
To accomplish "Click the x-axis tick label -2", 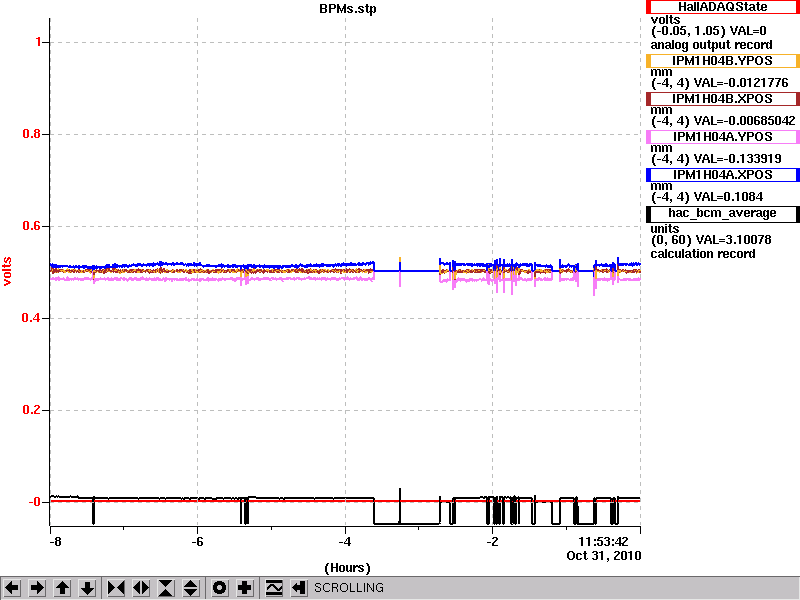I will [492, 542].
